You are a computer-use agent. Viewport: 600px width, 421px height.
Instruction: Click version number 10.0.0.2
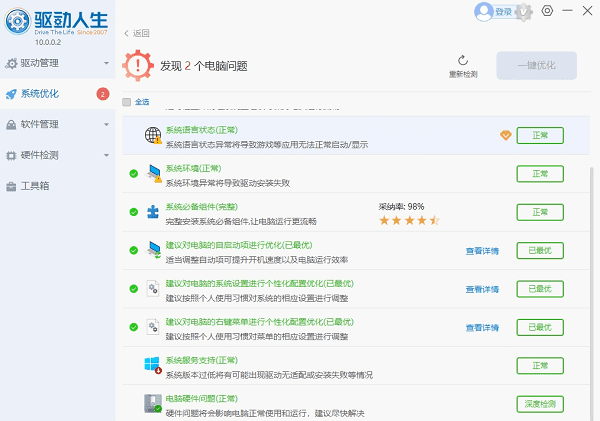pos(48,42)
